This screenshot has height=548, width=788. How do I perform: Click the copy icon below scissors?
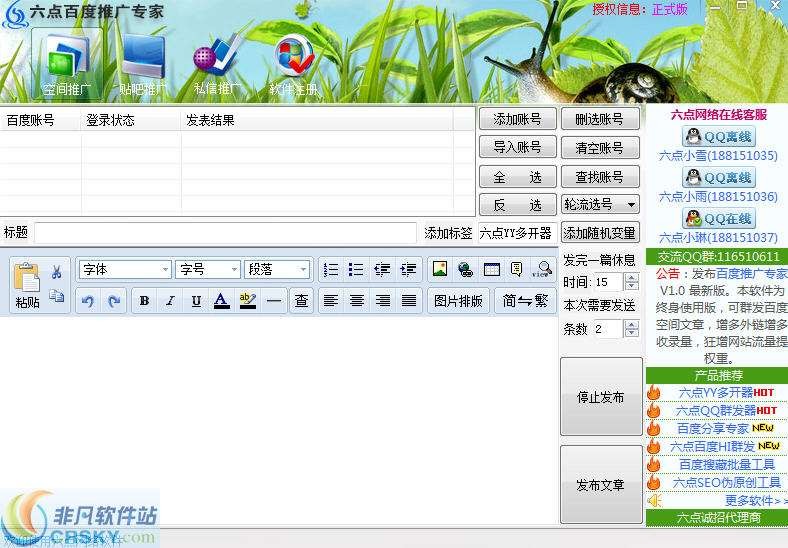tap(56, 296)
